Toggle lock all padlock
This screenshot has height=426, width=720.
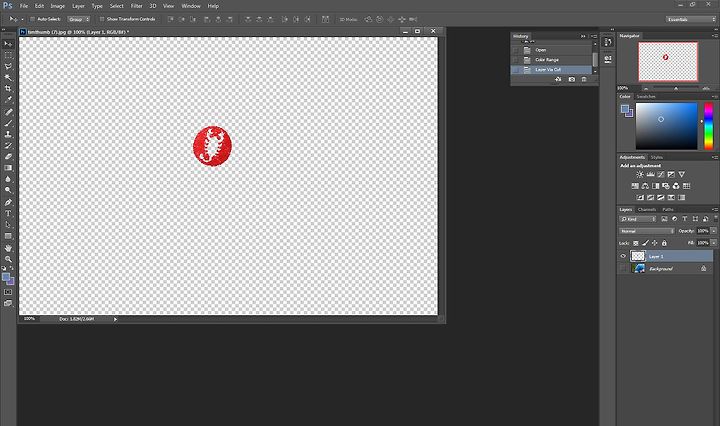[664, 243]
